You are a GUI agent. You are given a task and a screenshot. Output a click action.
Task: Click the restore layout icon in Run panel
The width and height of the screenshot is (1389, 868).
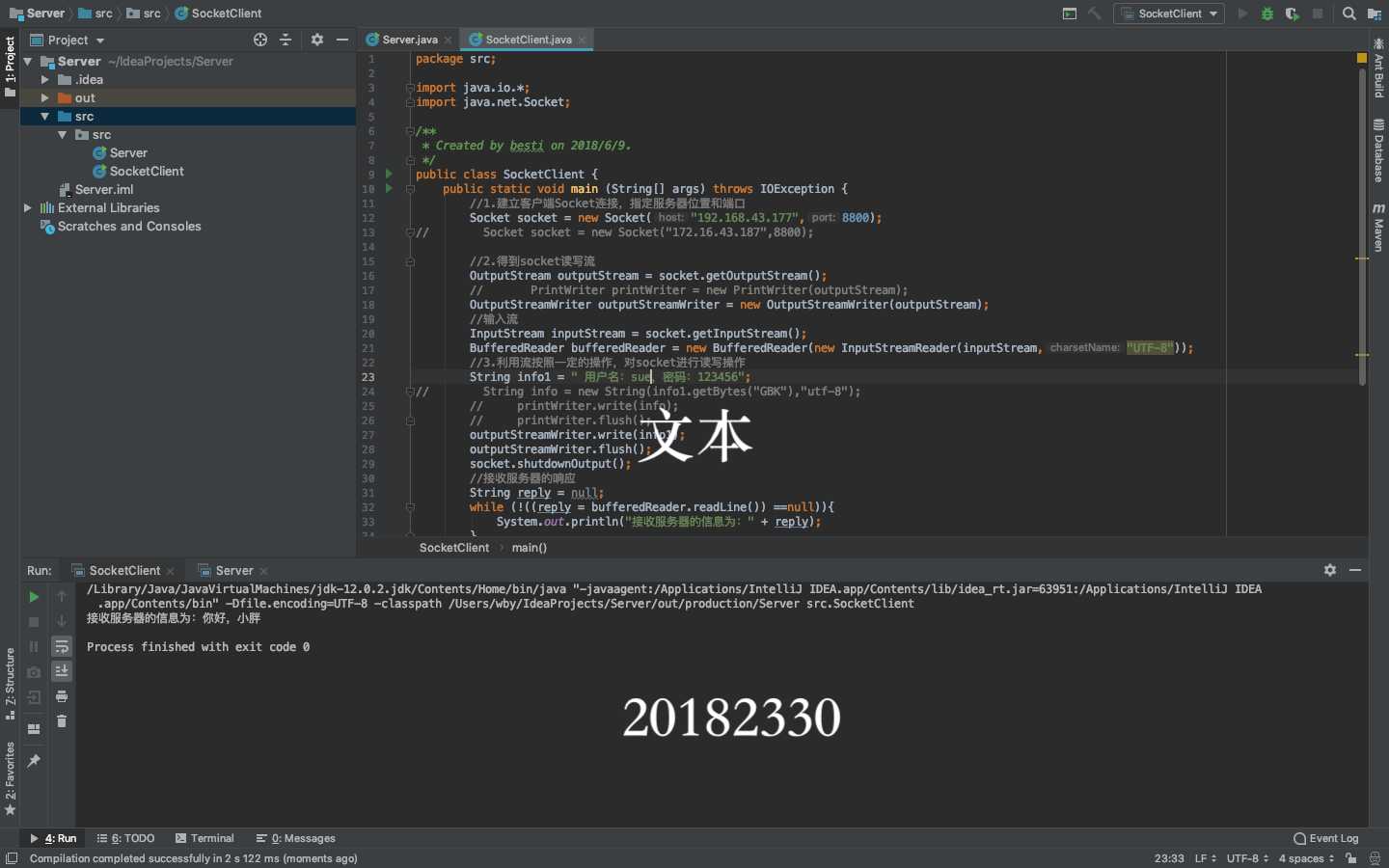click(x=34, y=729)
